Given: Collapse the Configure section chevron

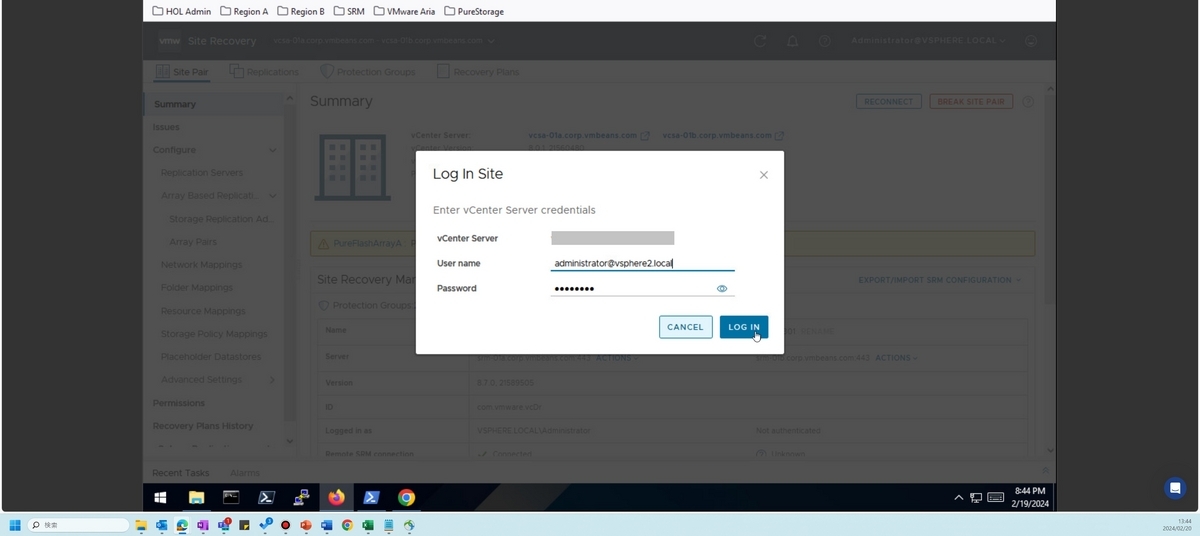Looking at the screenshot, I should tap(272, 150).
